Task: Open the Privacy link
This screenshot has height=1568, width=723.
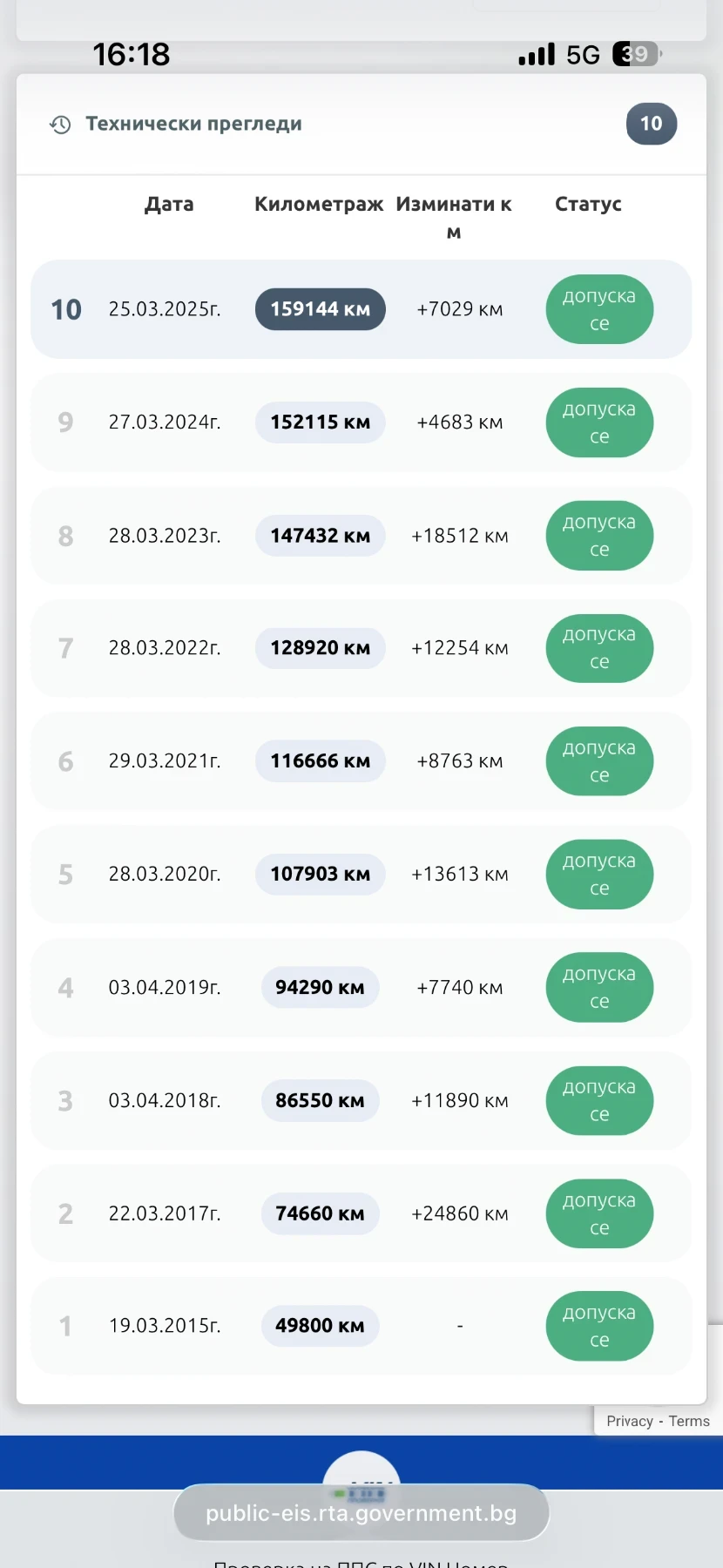Action: coord(629,1421)
